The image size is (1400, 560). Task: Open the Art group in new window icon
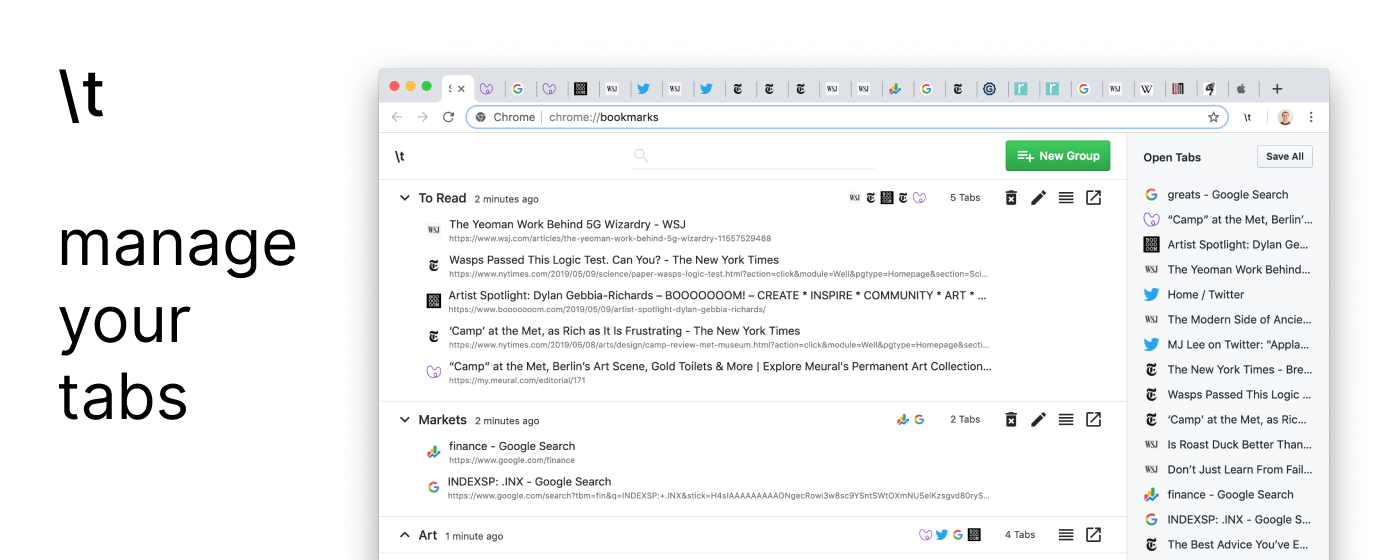coord(1093,535)
